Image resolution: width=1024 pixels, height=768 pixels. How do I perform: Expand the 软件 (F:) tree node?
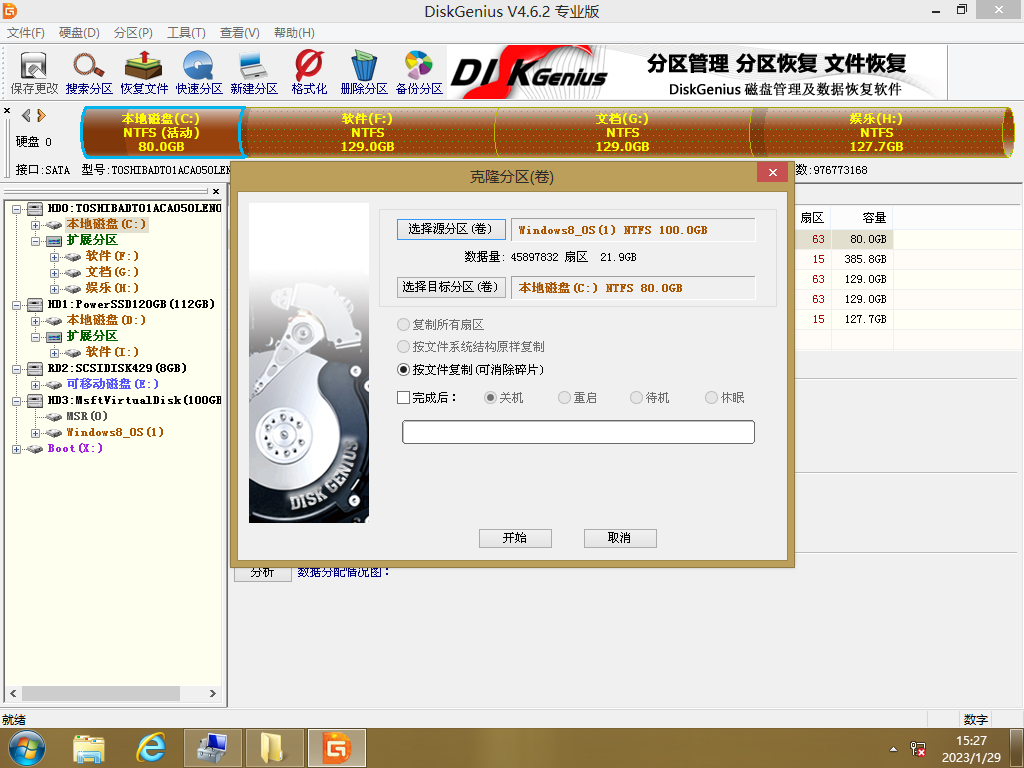pyautogui.click(x=54, y=257)
